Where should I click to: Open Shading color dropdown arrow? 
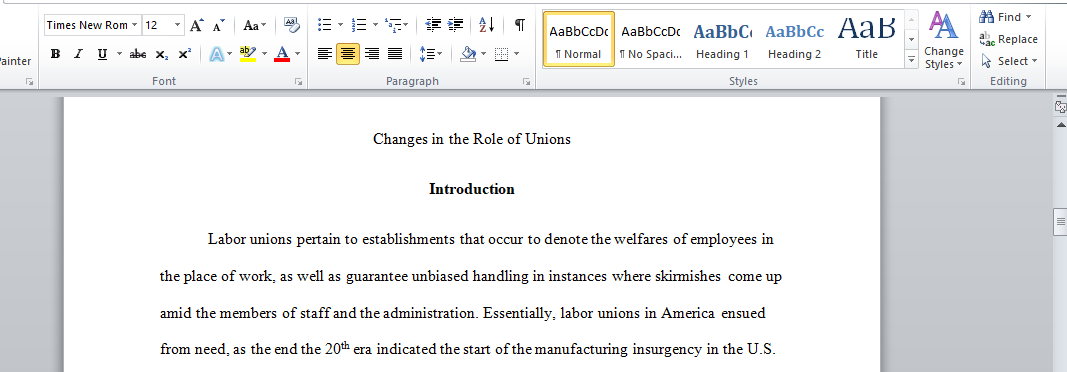pyautogui.click(x=483, y=54)
